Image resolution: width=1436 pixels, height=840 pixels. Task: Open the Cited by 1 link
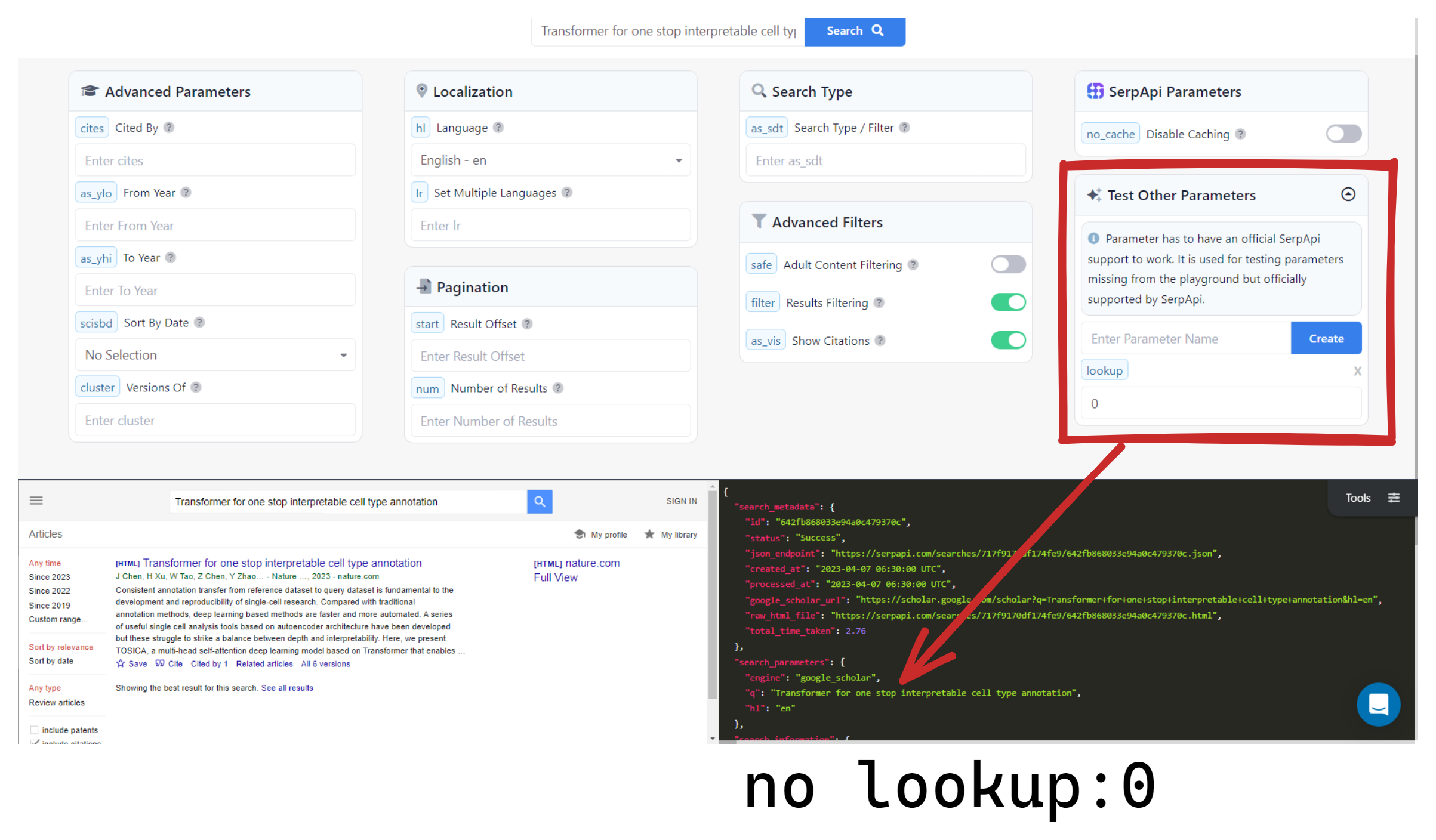209,663
